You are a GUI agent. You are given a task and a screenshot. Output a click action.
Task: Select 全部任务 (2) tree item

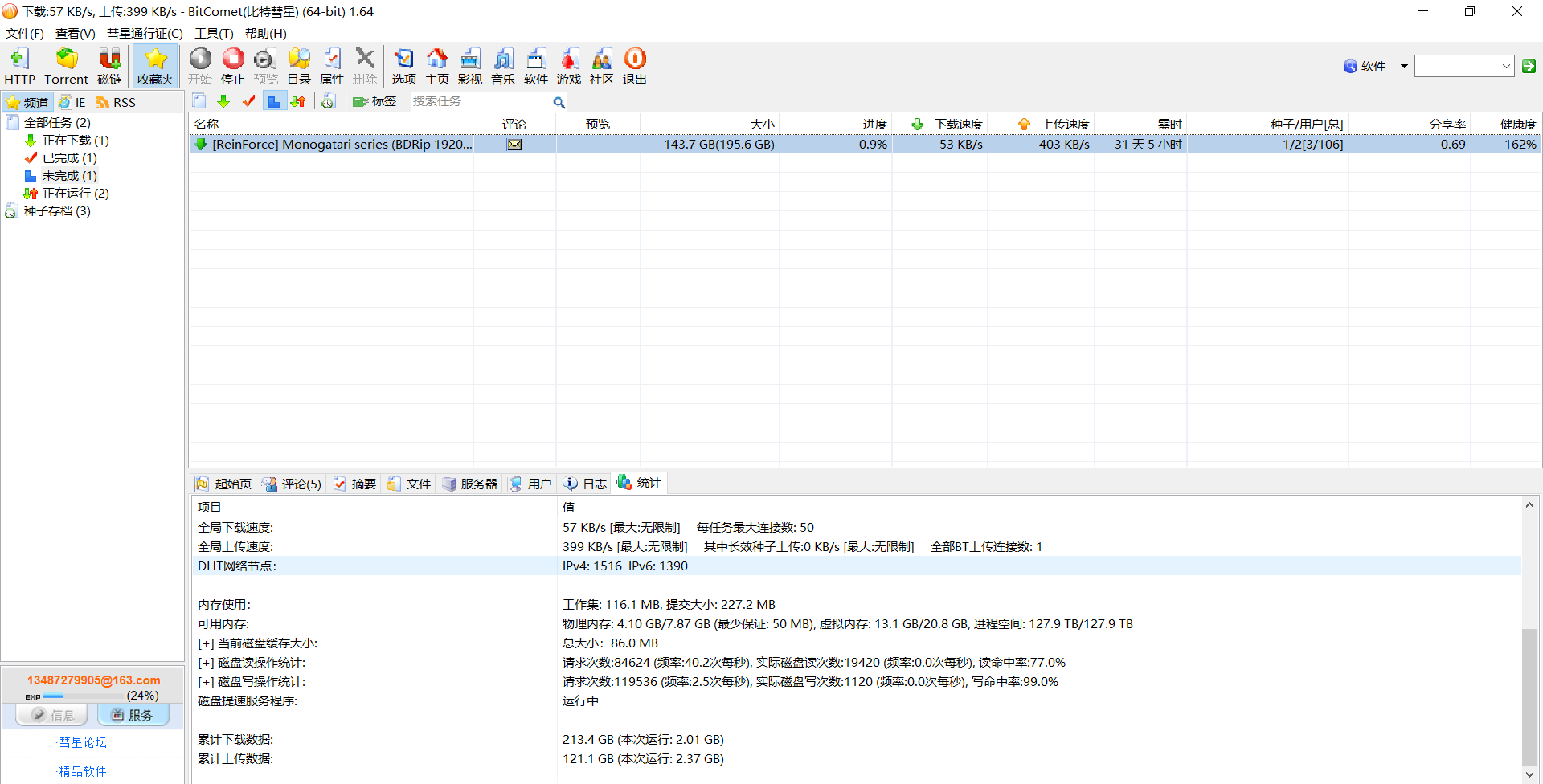57,122
